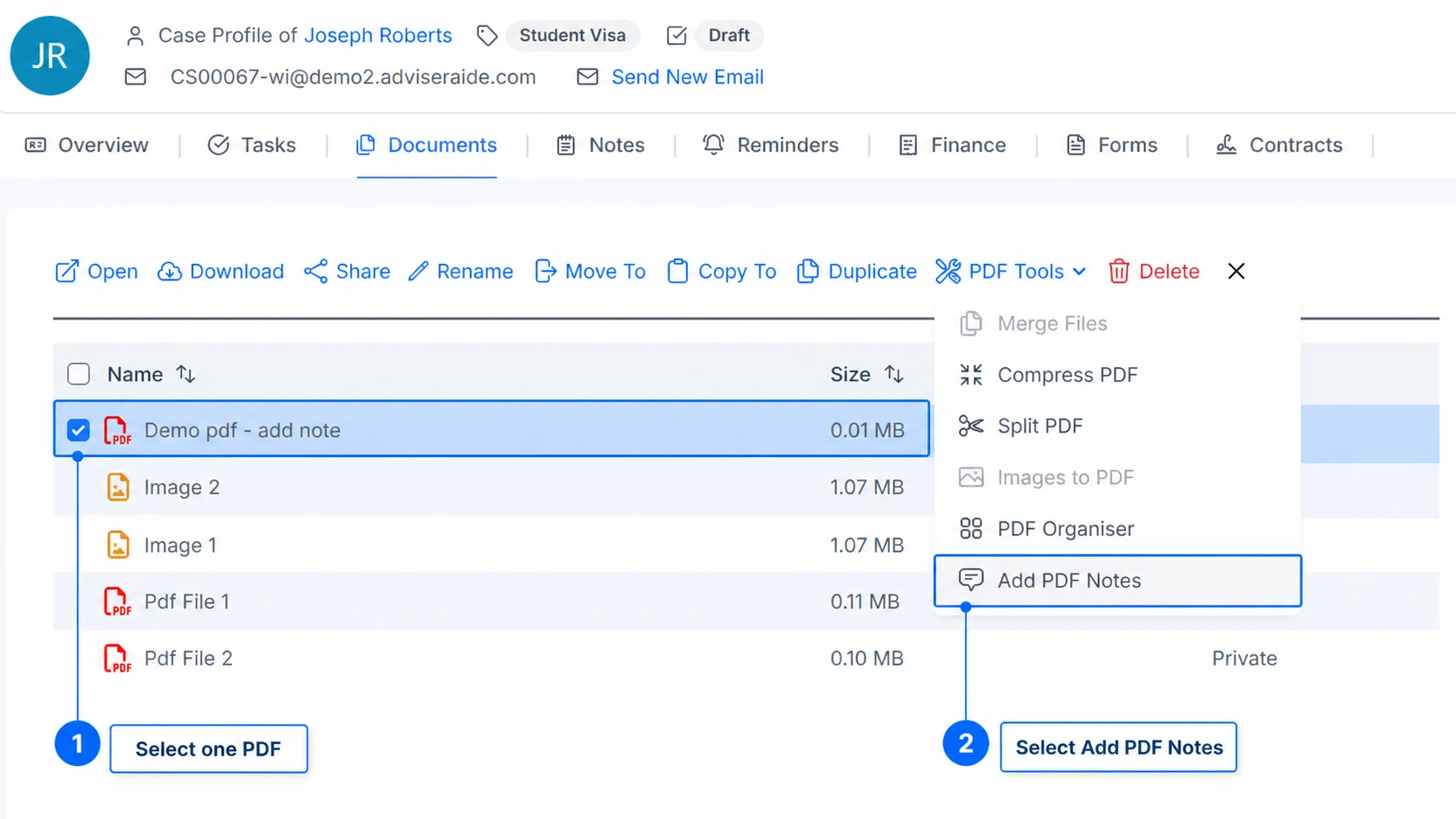Open Joseph Roberts profile link
This screenshot has width=1456, height=819.
click(x=378, y=36)
